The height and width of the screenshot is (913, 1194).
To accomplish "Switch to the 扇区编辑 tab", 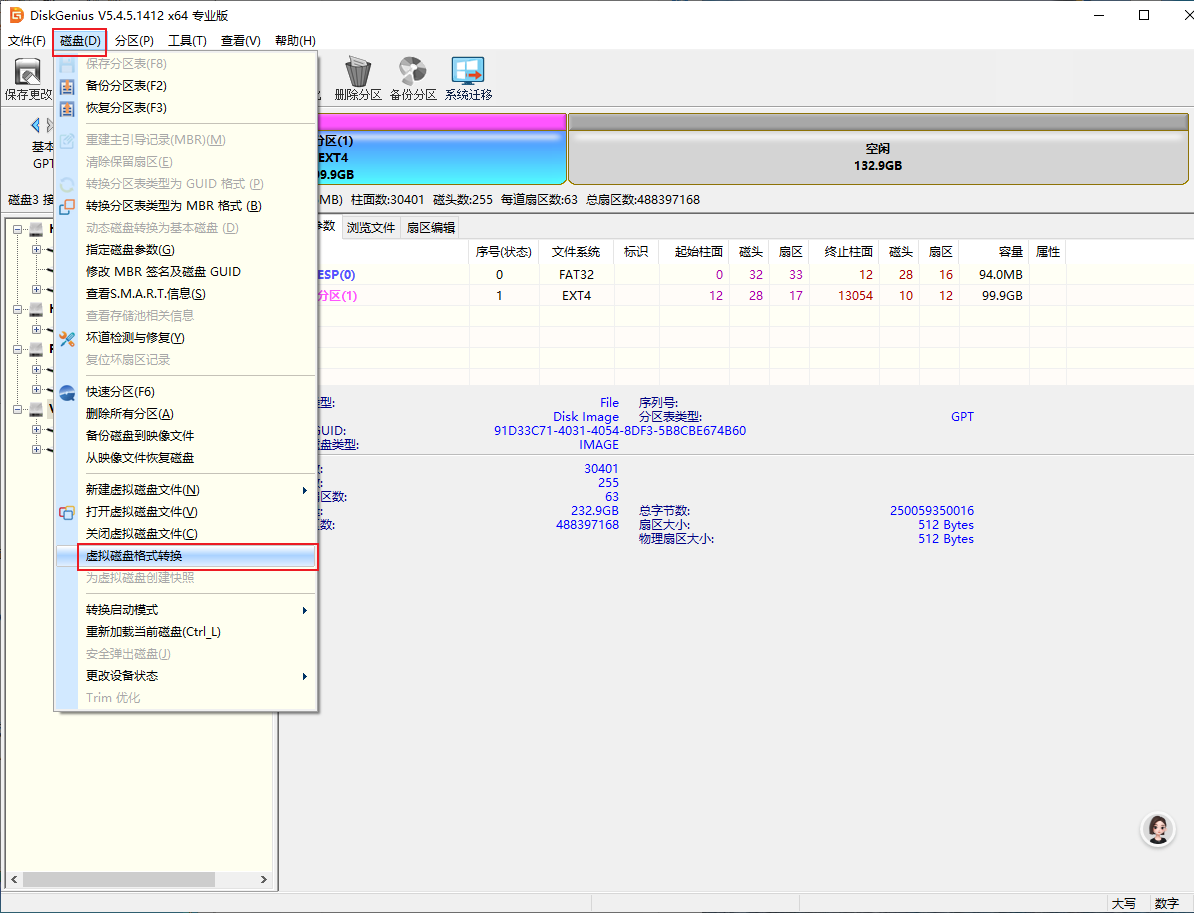I will point(431,228).
